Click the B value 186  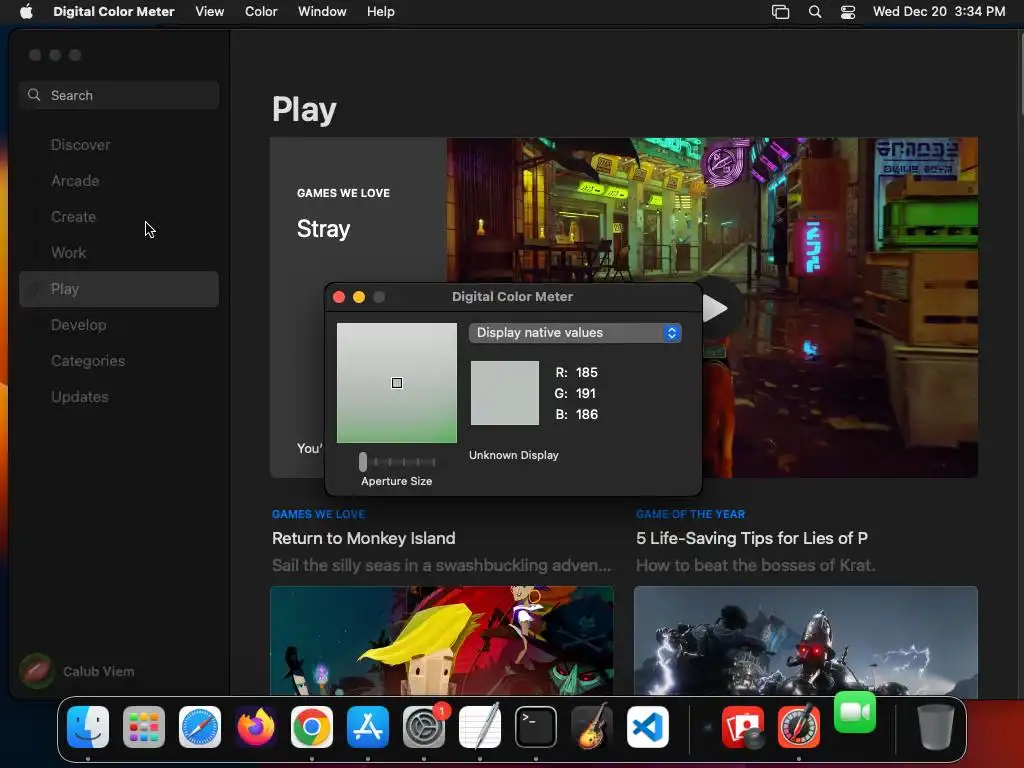coord(586,414)
